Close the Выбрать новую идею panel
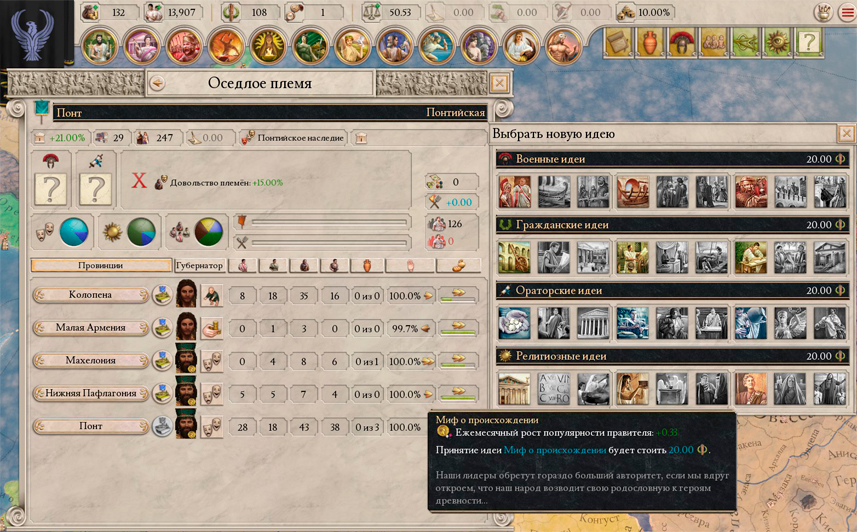 846,133
